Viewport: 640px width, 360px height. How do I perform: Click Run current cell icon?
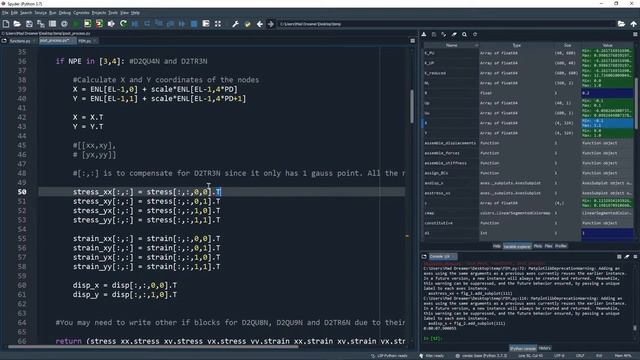(87, 24)
